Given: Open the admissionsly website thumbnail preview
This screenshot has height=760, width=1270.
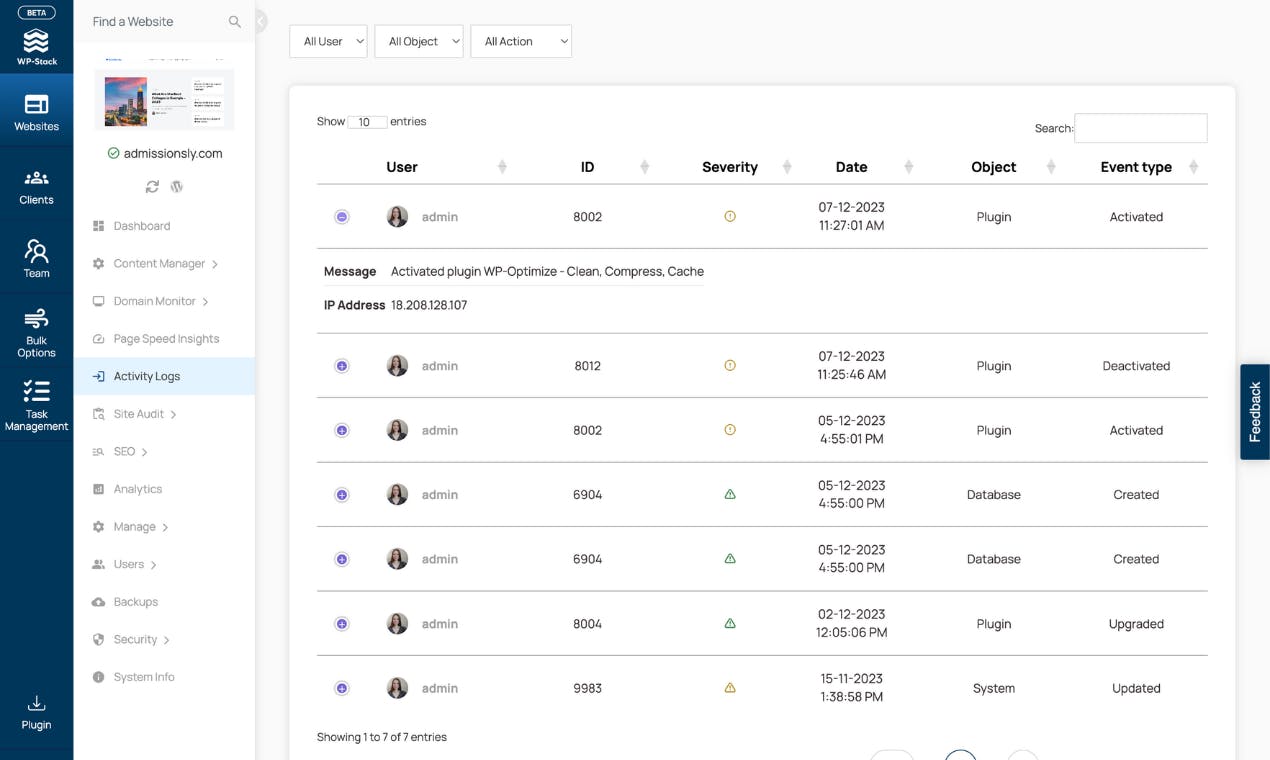Looking at the screenshot, I should [x=164, y=99].
